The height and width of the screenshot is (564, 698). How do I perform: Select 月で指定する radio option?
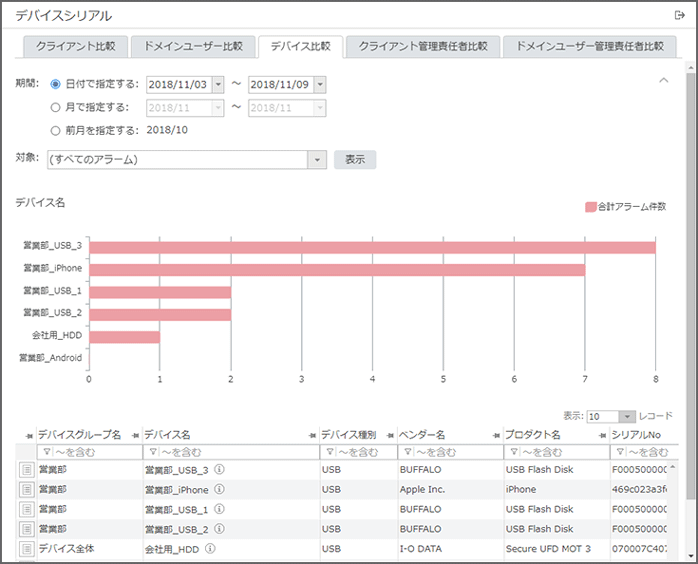(x=55, y=107)
